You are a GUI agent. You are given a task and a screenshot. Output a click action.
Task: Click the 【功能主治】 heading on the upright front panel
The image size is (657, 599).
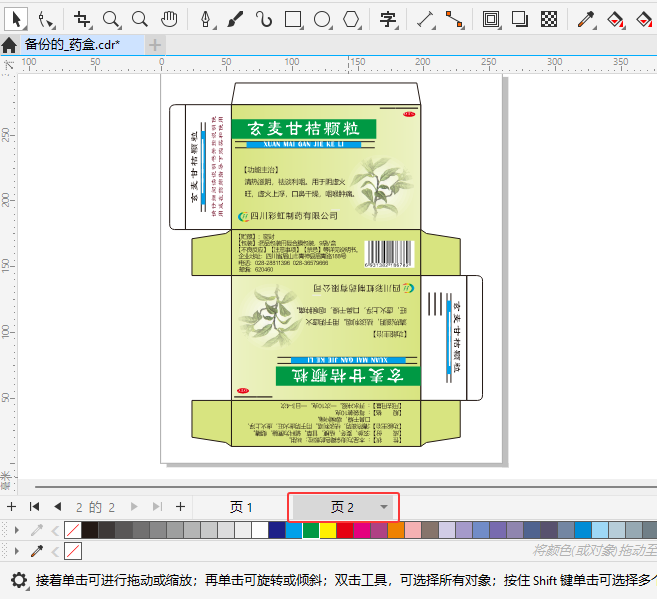coord(261,170)
